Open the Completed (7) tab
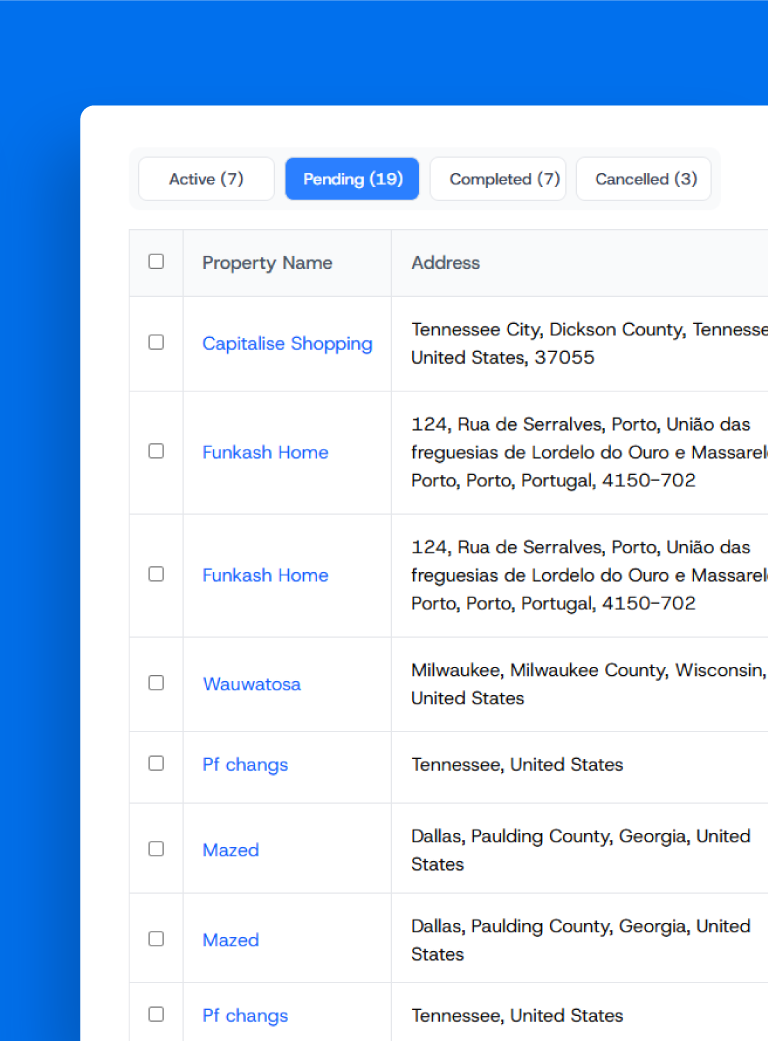This screenshot has width=768, height=1041. 498,179
